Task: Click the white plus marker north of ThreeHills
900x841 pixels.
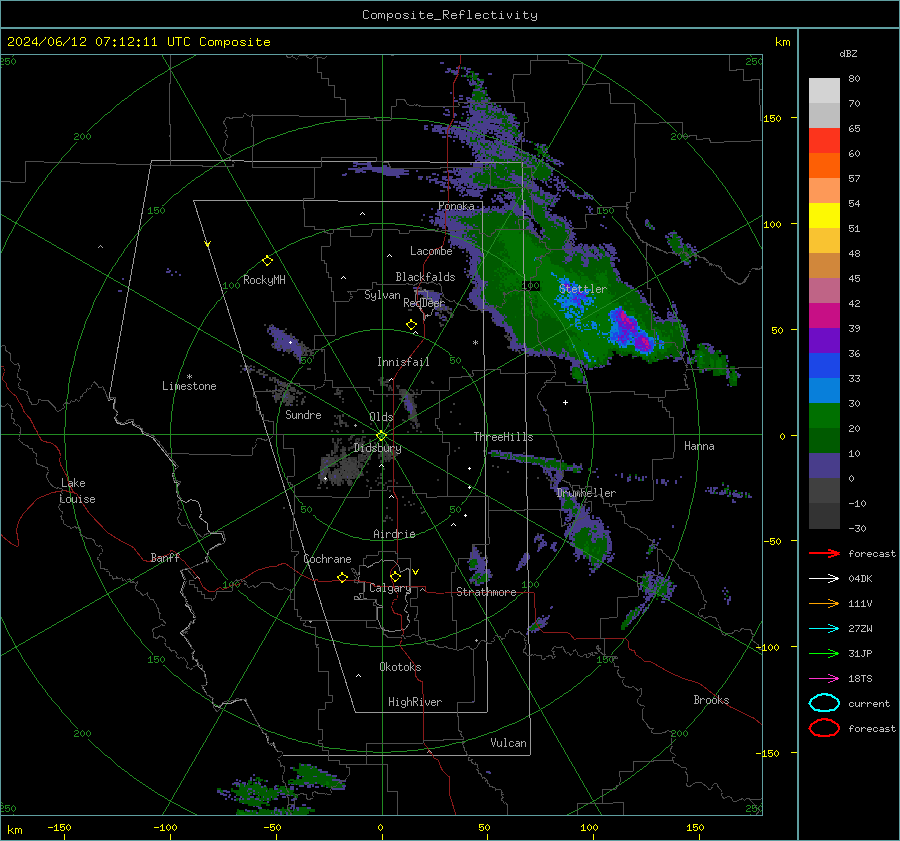Action: [565, 402]
